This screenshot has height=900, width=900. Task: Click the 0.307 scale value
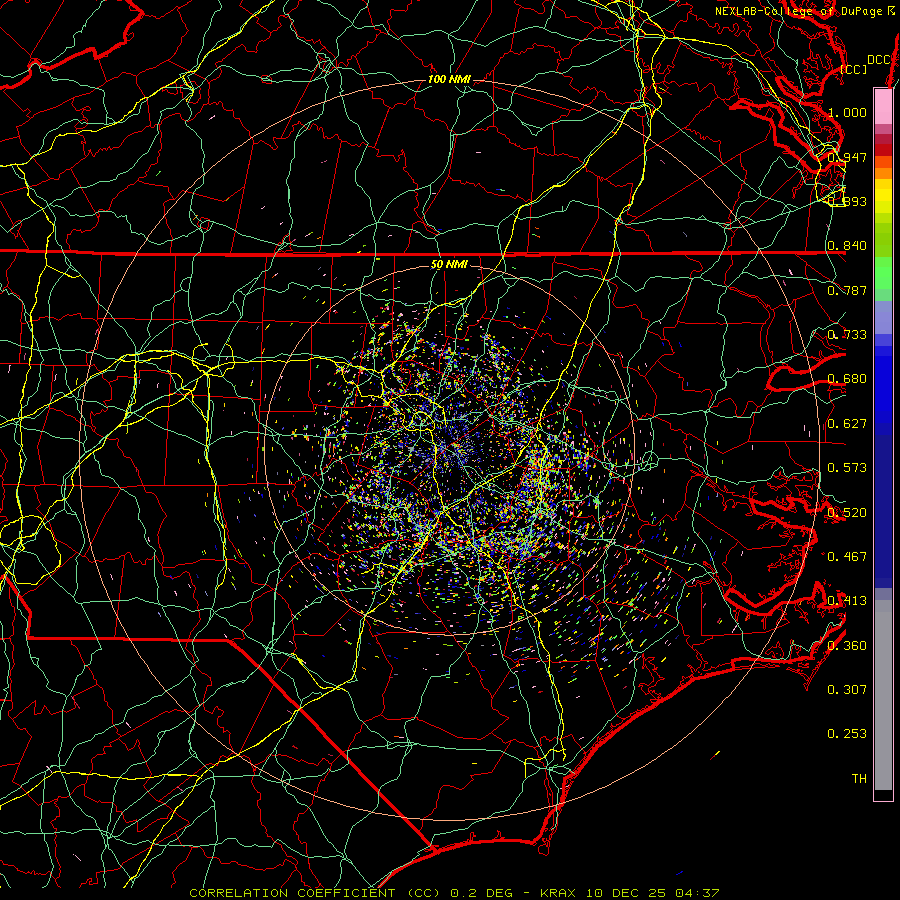[x=847, y=690]
